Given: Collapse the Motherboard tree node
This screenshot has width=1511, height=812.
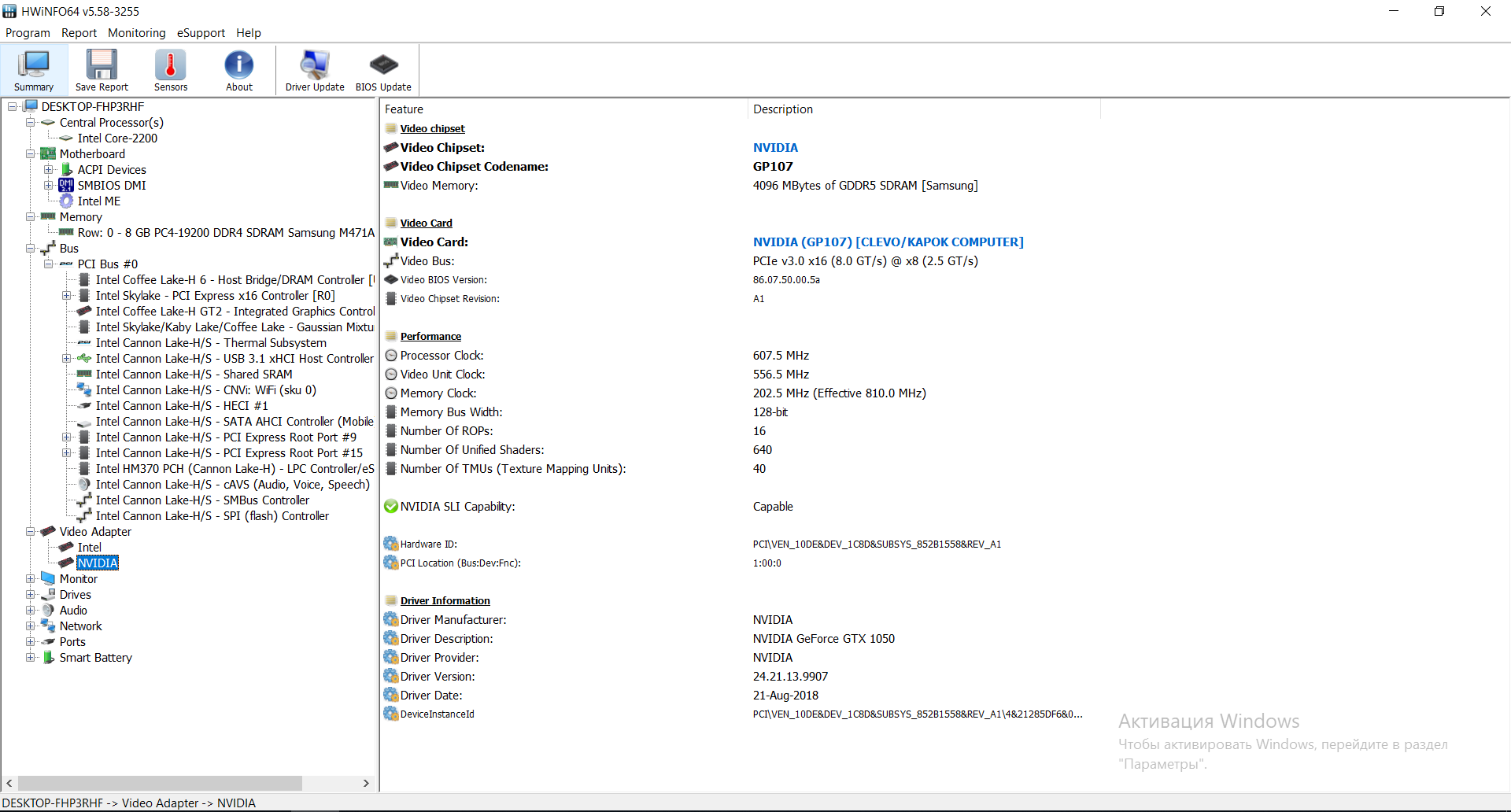Looking at the screenshot, I should coord(30,153).
